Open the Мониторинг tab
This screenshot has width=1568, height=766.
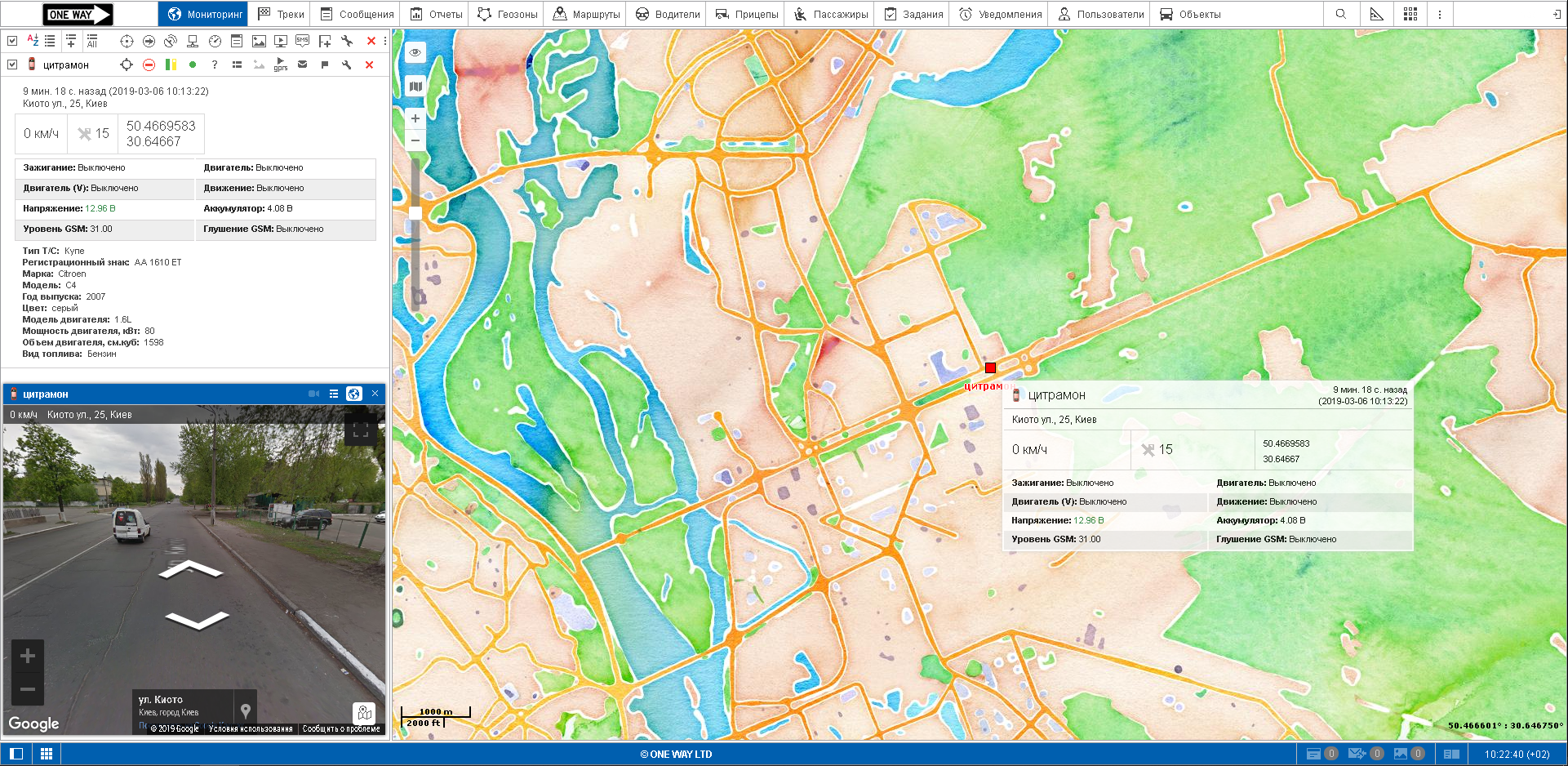[205, 14]
